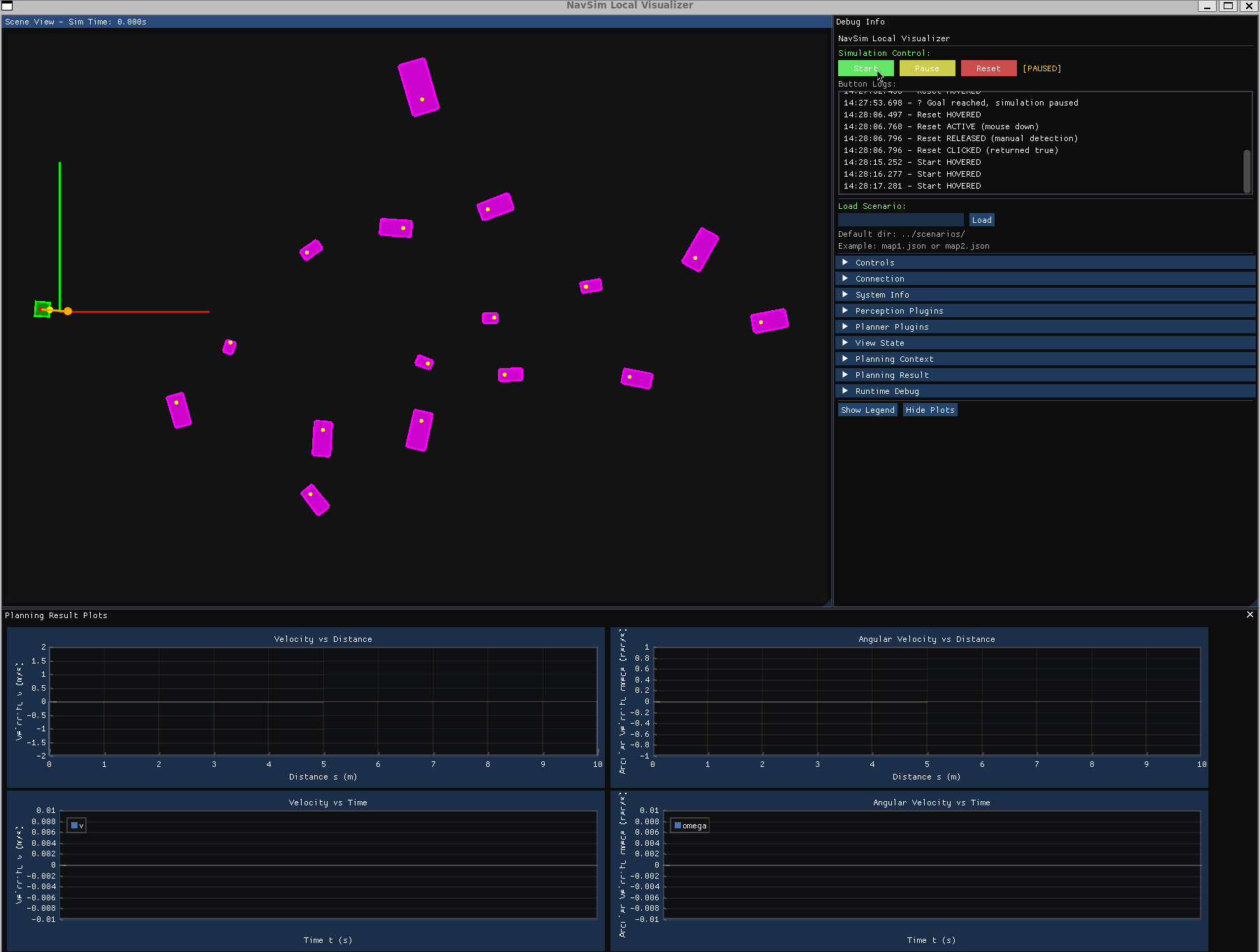Click the Scene View resize grip corner
Screen dimensions: 1260x952
tap(828, 603)
